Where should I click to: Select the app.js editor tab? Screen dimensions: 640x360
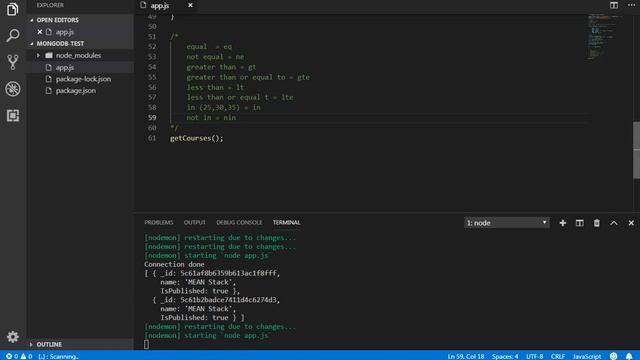[x=160, y=6]
